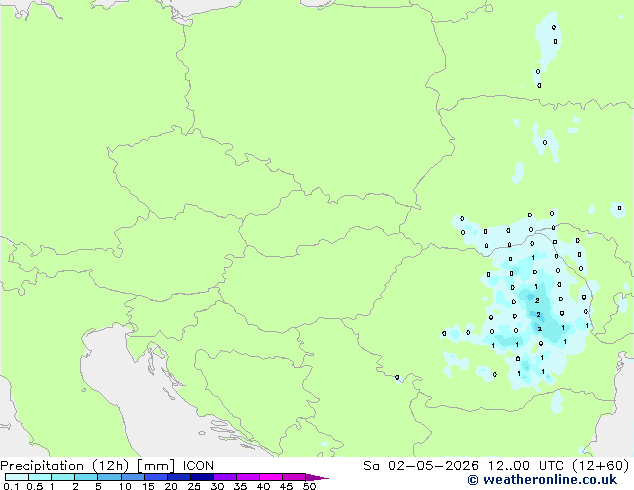Select the 30–35 mm purple legend swatch

(x=225, y=477)
